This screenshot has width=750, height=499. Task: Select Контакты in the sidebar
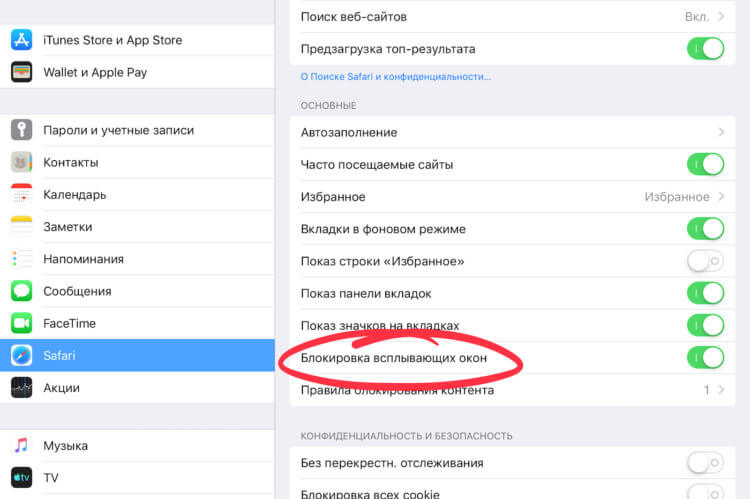[x=137, y=162]
